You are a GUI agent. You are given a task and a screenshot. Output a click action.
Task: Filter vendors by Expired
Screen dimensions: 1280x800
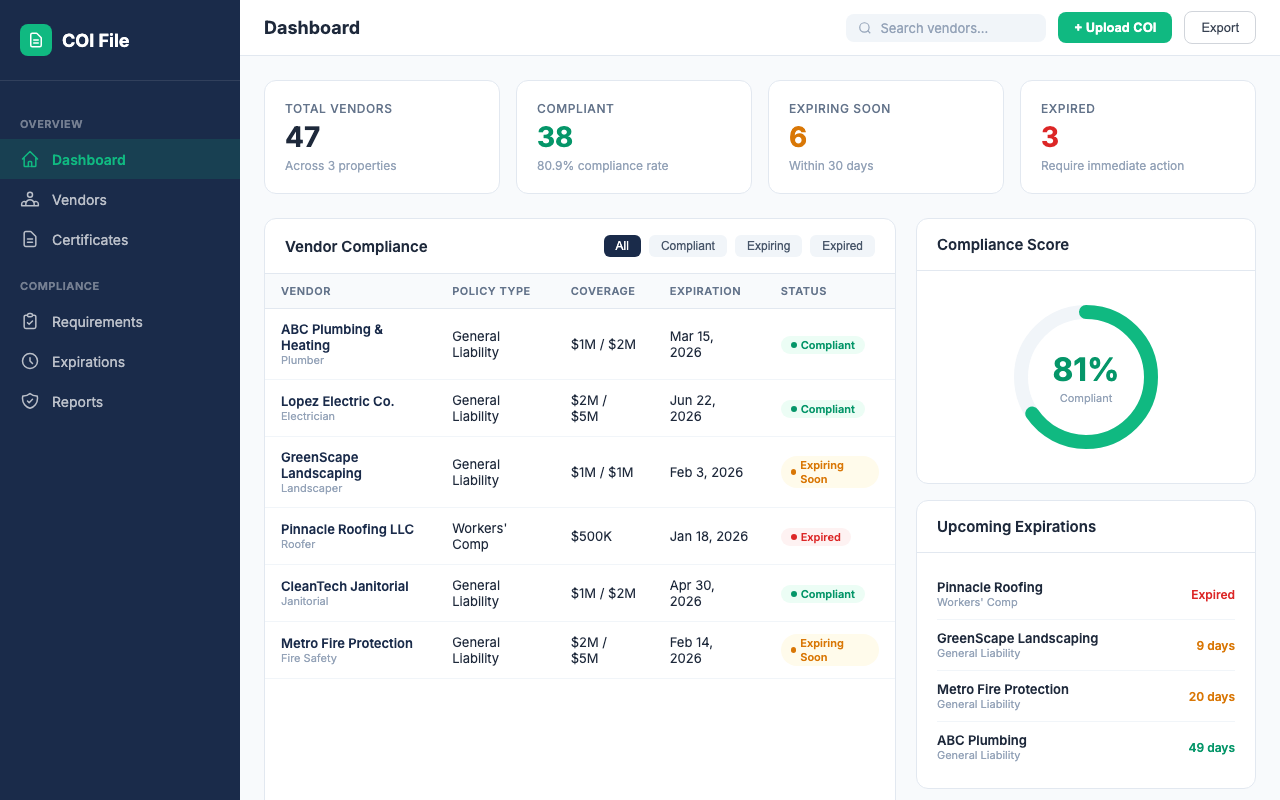[x=842, y=246]
